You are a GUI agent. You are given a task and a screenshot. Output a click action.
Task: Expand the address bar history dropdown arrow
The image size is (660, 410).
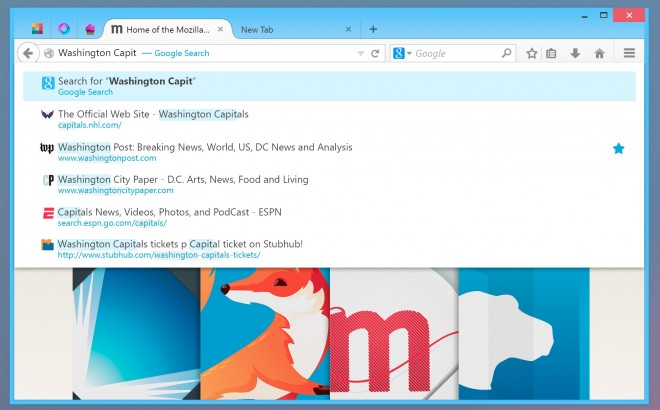[x=361, y=53]
